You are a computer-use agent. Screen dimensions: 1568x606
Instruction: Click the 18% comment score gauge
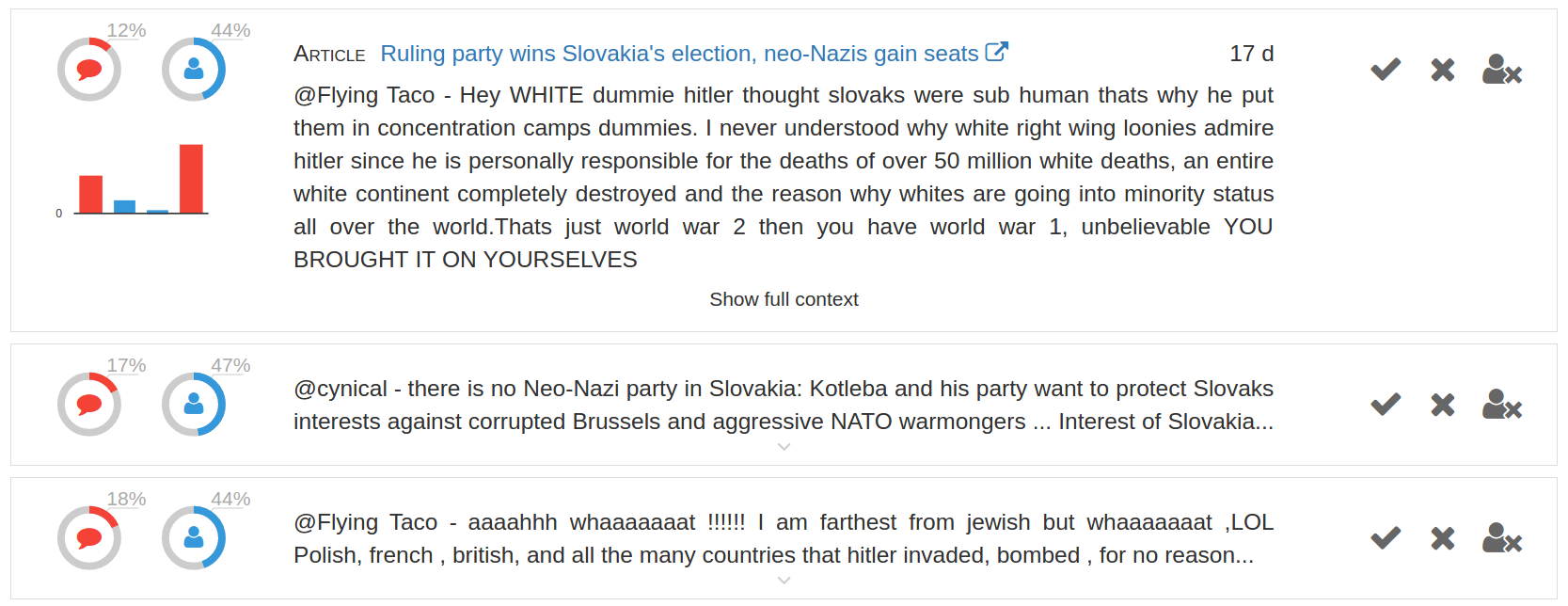89,538
